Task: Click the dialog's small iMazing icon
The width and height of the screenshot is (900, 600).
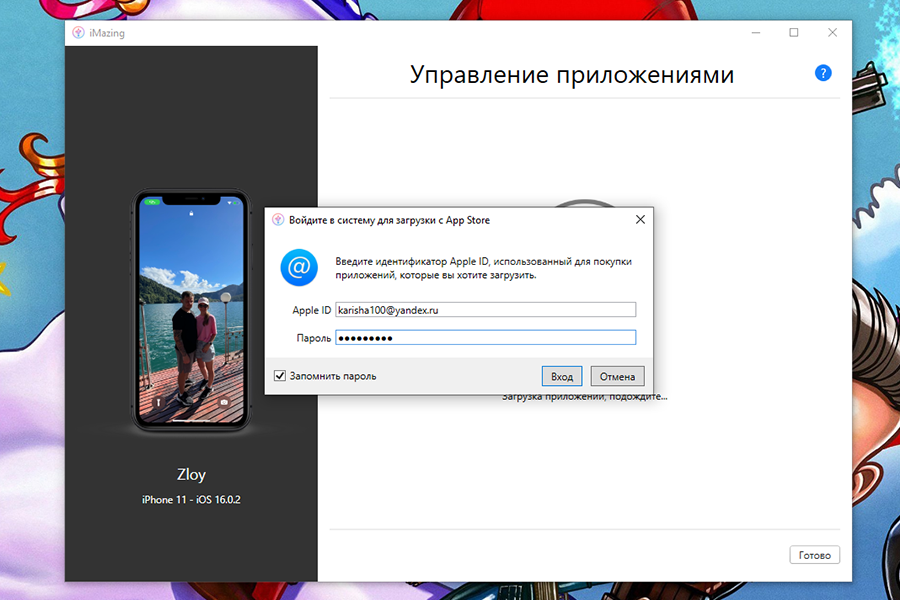Action: (278, 220)
